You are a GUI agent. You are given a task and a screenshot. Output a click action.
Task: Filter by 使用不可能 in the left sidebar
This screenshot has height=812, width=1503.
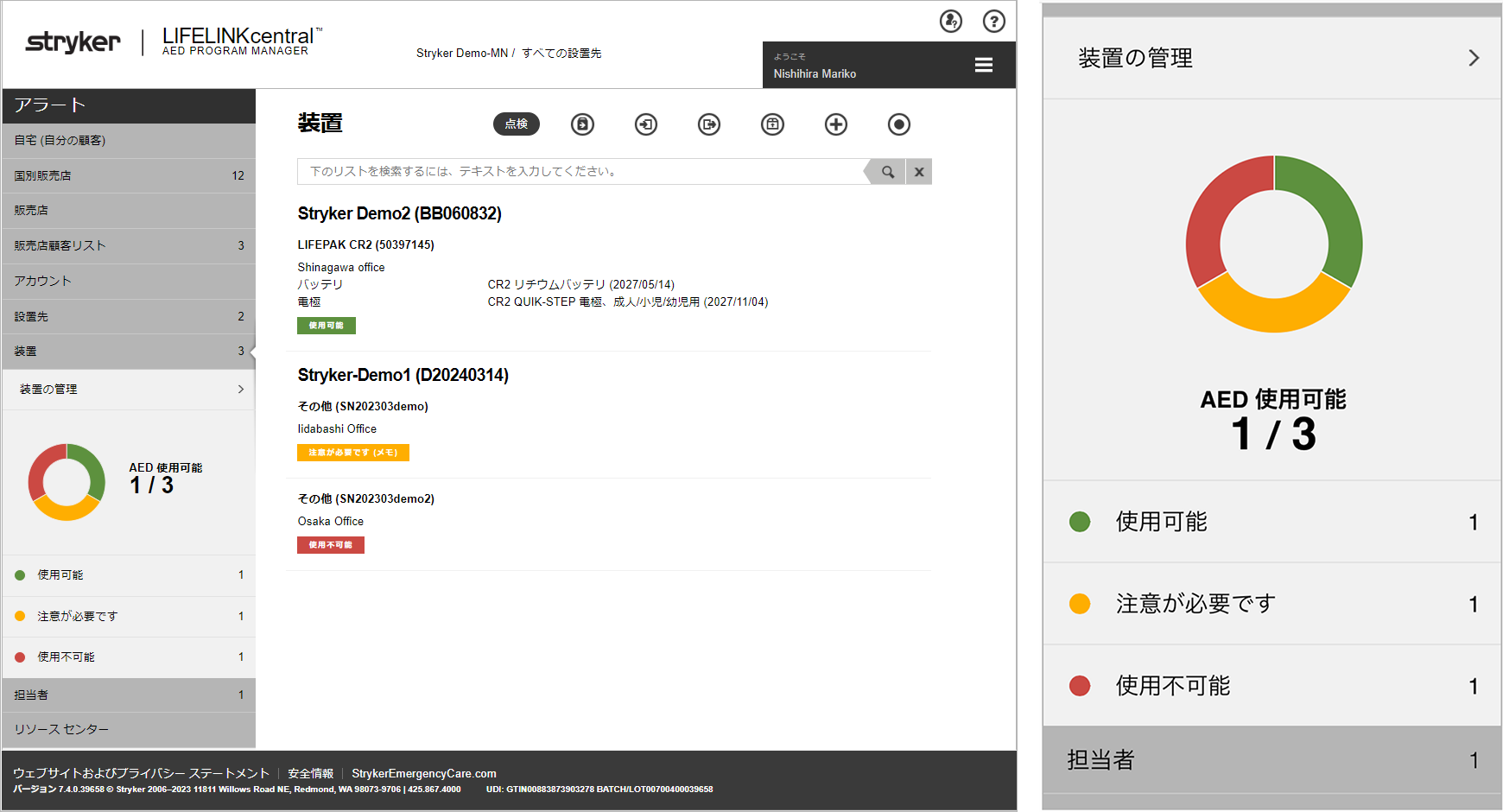129,657
